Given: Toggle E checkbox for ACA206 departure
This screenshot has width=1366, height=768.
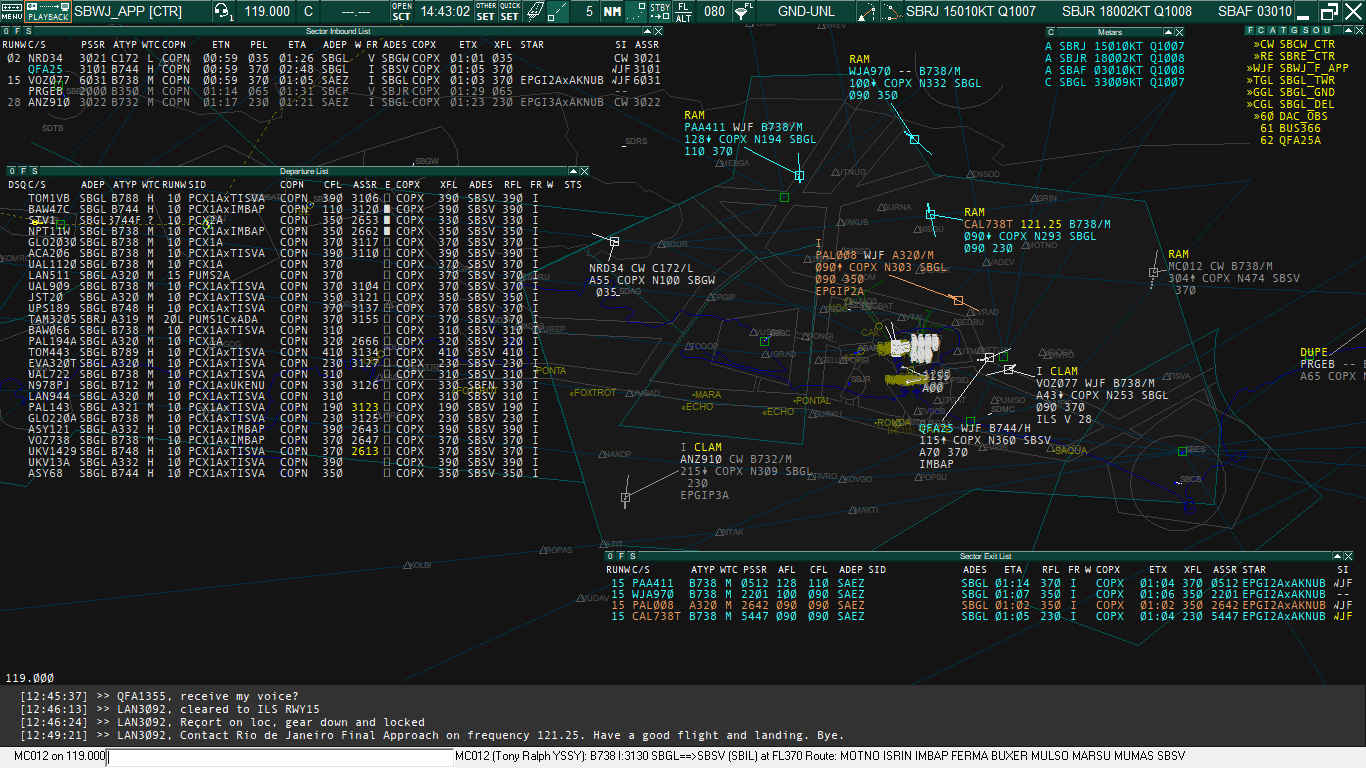Looking at the screenshot, I should (387, 253).
